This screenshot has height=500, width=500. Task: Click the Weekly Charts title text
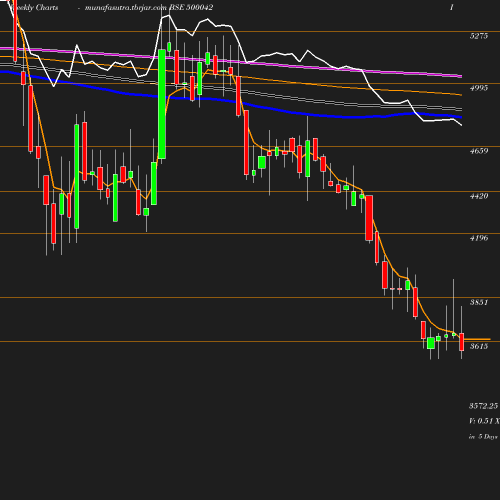(34, 7)
